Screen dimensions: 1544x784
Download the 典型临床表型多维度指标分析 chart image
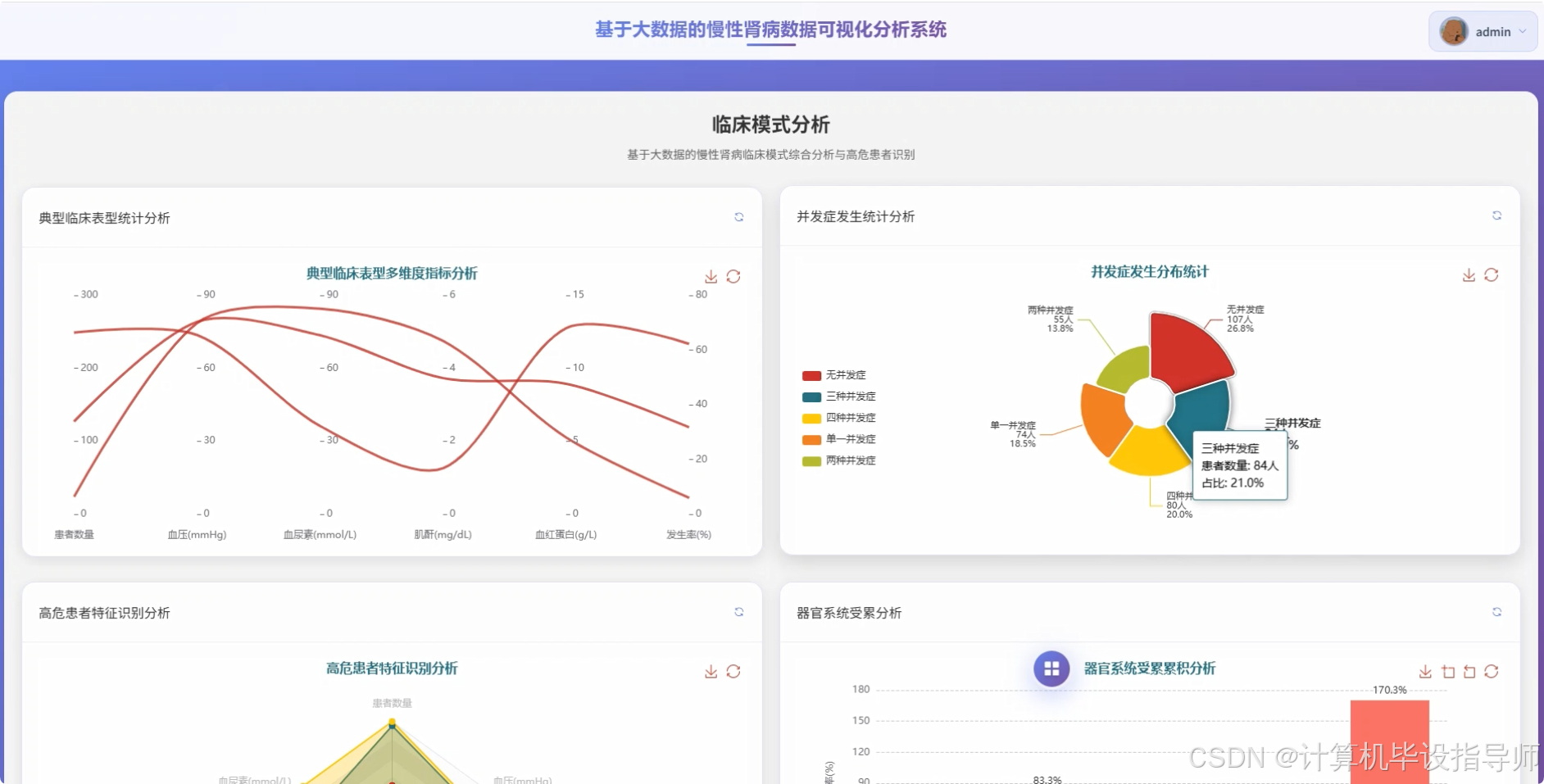pos(711,277)
